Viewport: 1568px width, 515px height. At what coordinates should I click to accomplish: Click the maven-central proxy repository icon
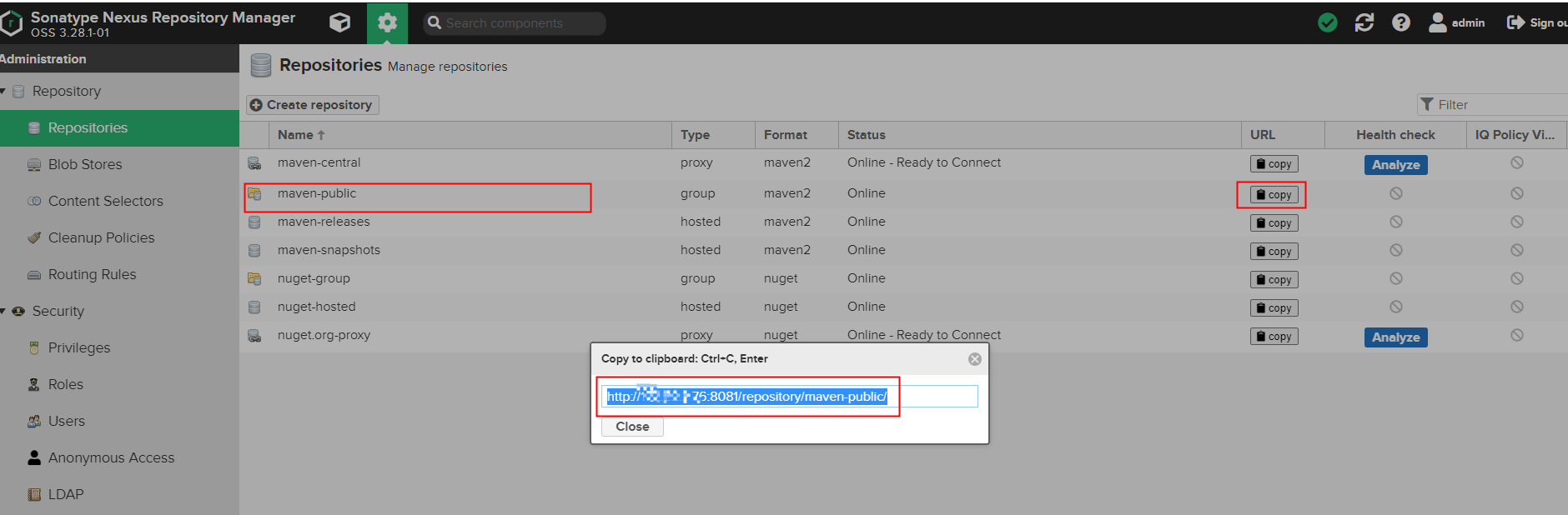coord(254,163)
